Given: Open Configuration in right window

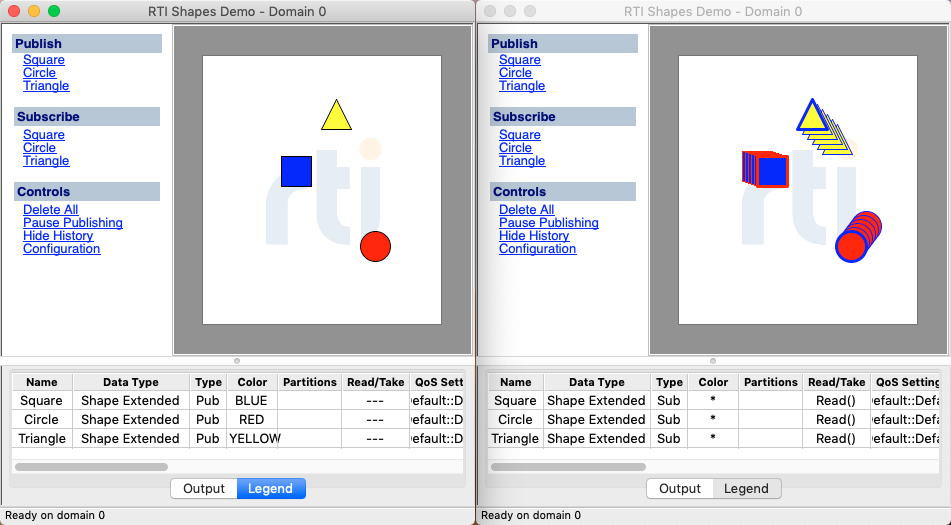Looking at the screenshot, I should pyautogui.click(x=537, y=249).
